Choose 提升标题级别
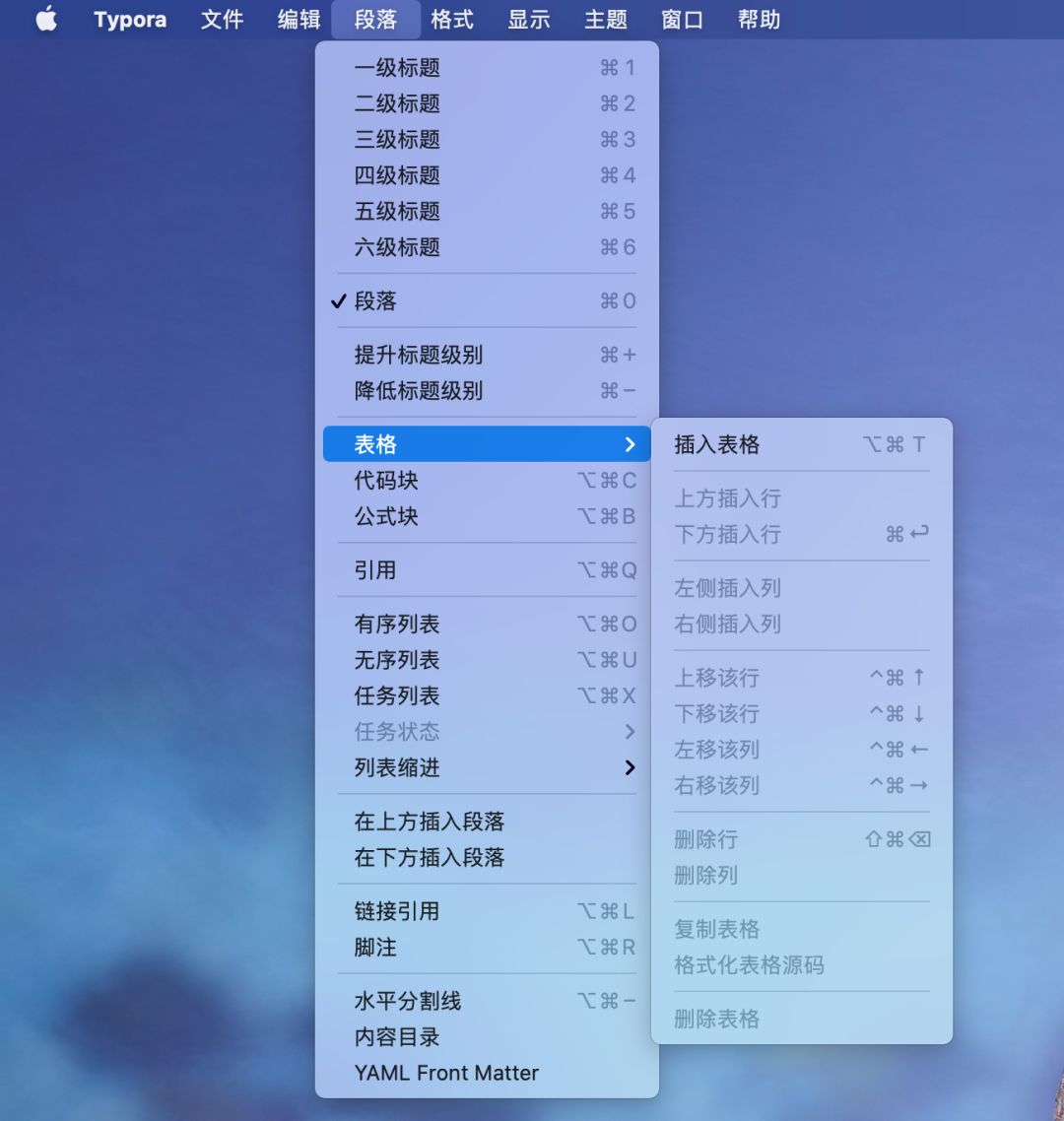The height and width of the screenshot is (1121, 1064). tap(487, 355)
